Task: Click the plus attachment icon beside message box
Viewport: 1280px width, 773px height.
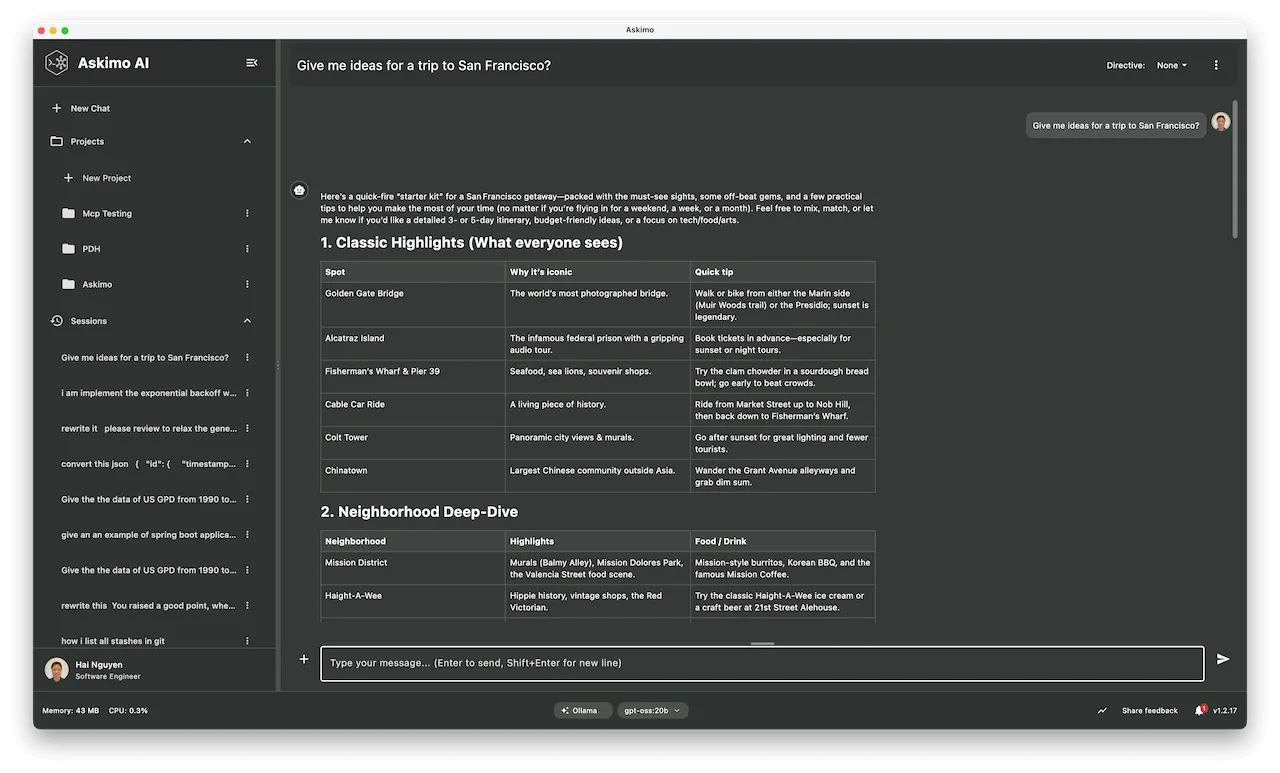Action: 304,659
